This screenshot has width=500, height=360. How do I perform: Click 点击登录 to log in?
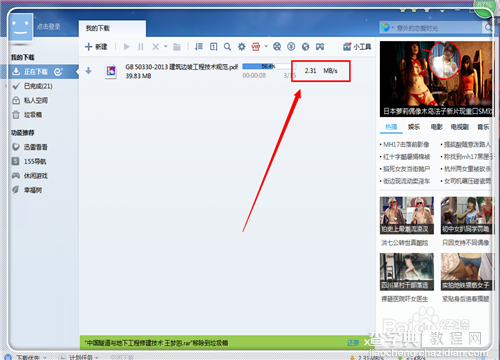pos(49,27)
